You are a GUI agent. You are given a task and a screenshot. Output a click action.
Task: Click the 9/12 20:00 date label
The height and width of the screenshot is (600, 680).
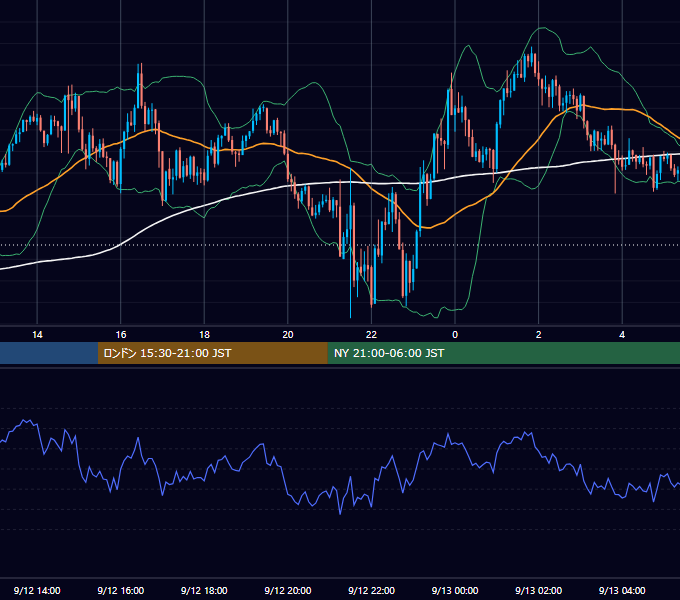coord(288,590)
